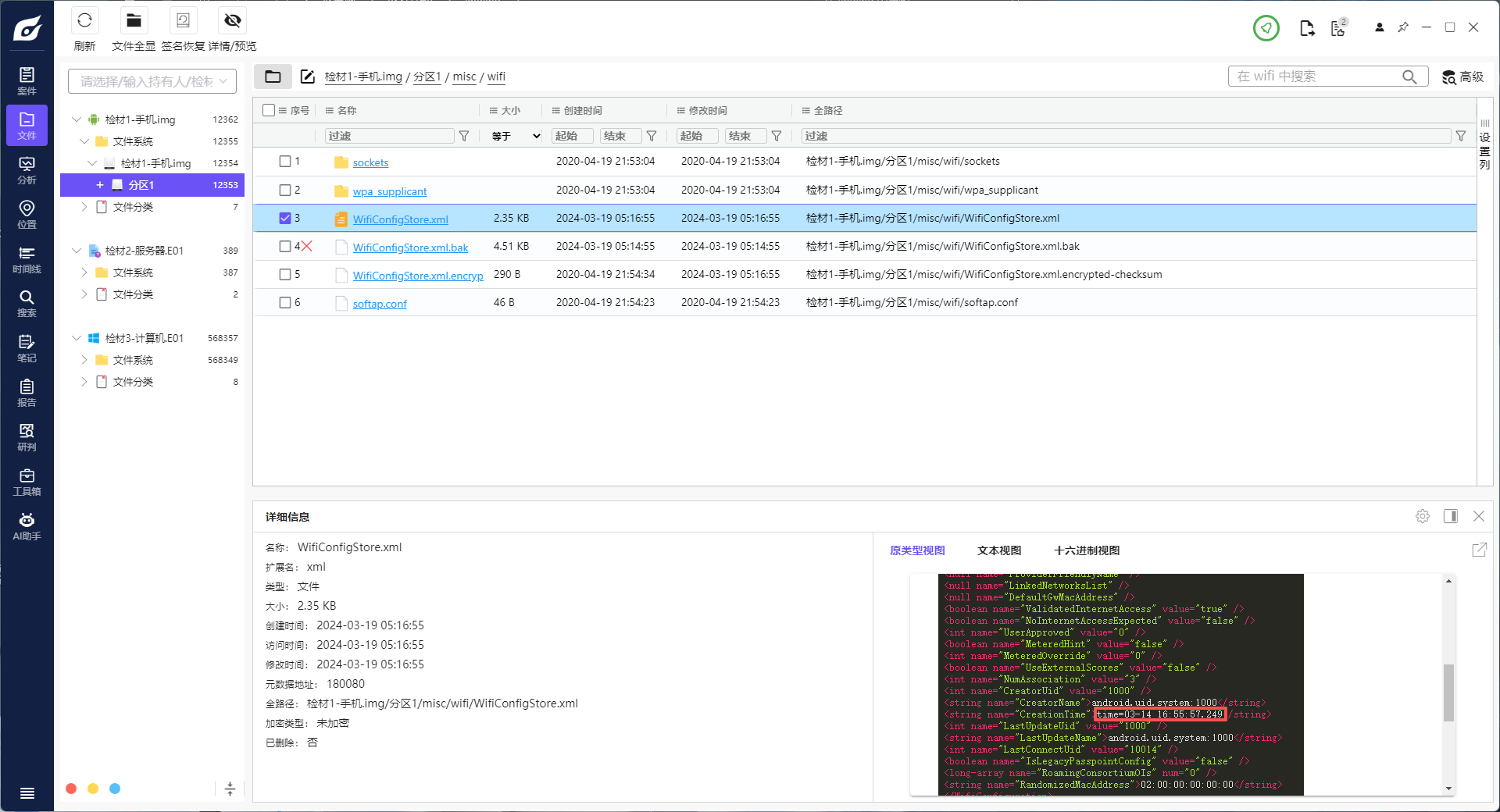Collapse the 检材2-服务器.E01 node

tap(77, 251)
